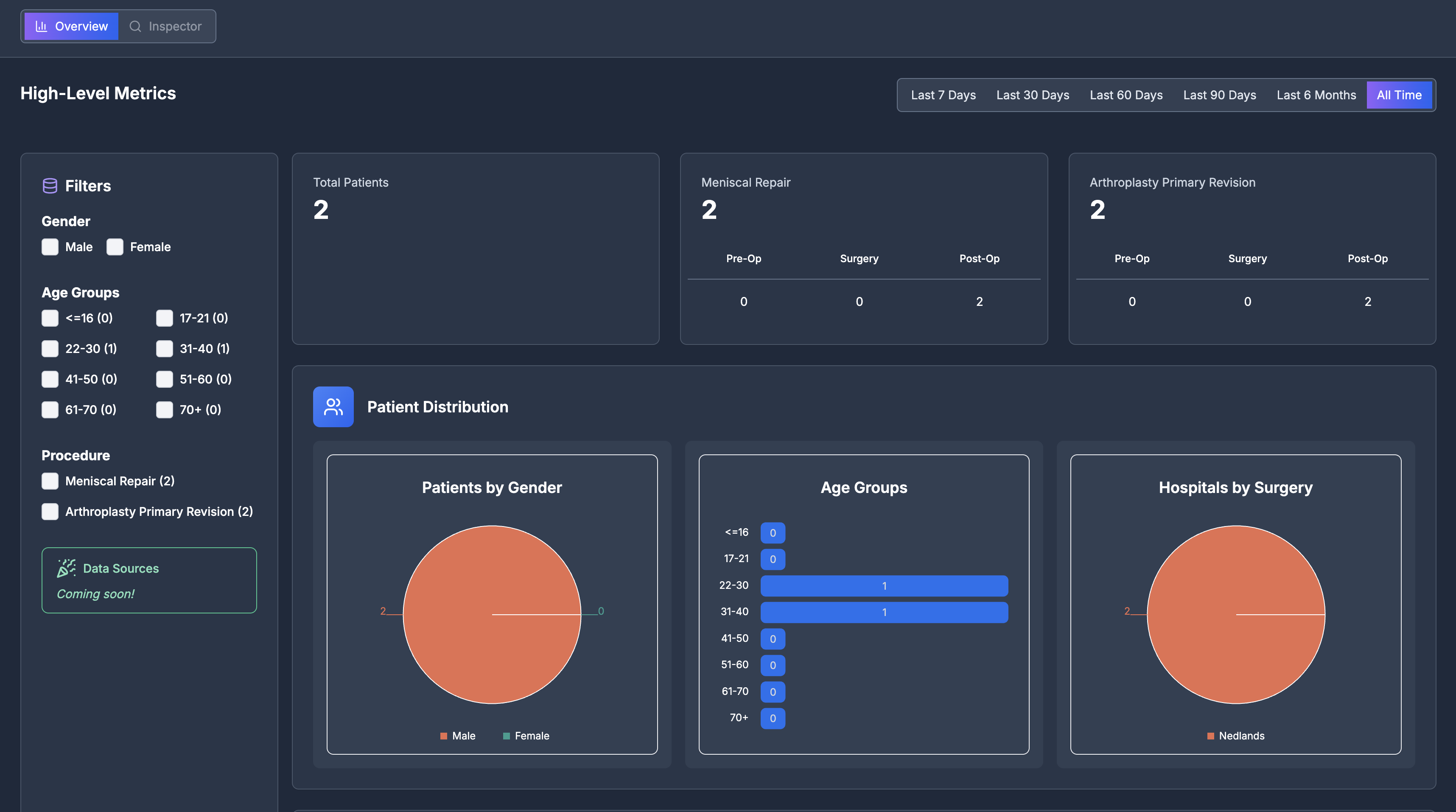Hide Nedlands via the surgery chart legend
Screen dimensions: 1456x812
1235,735
